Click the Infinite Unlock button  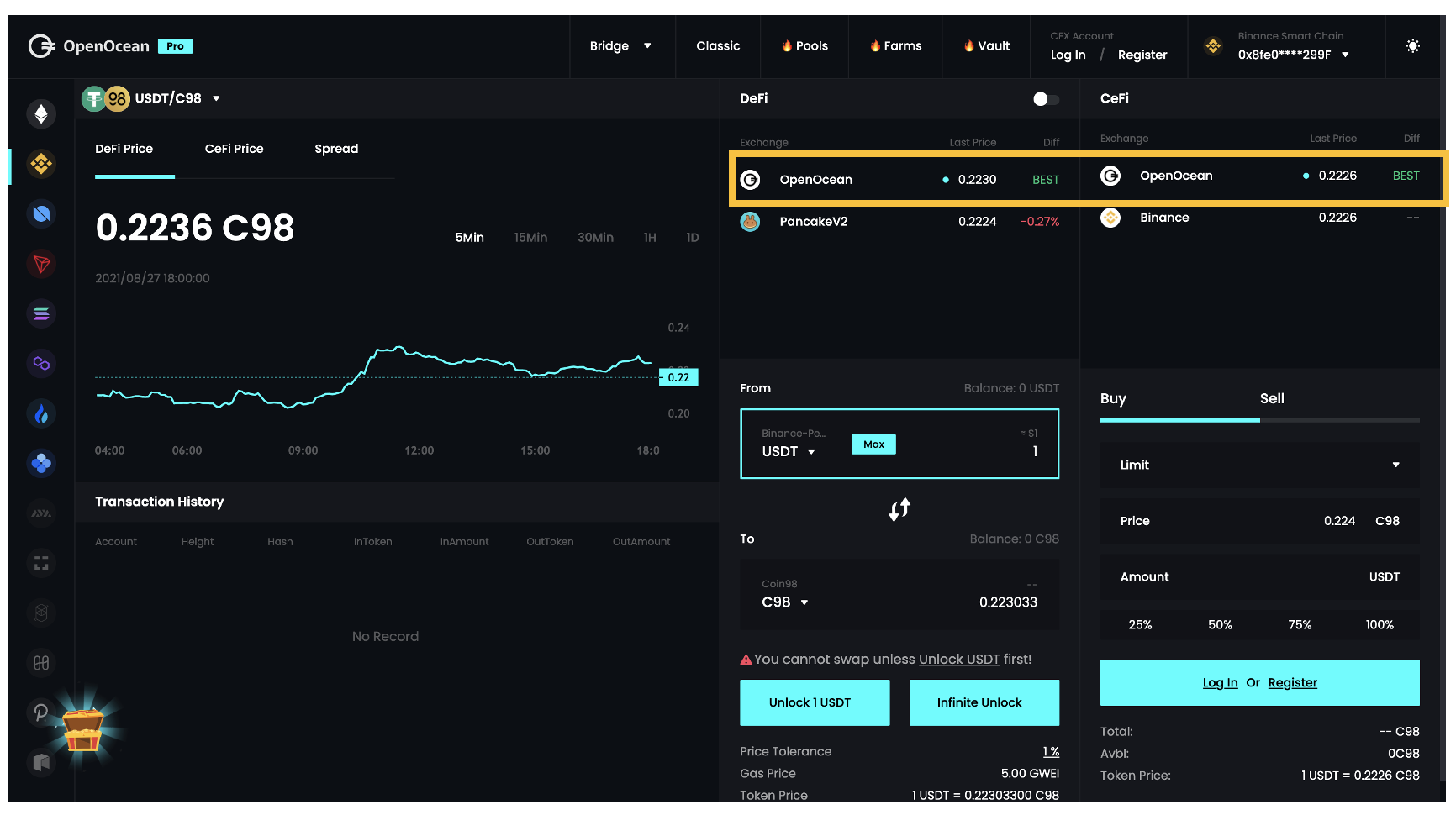[x=984, y=703]
